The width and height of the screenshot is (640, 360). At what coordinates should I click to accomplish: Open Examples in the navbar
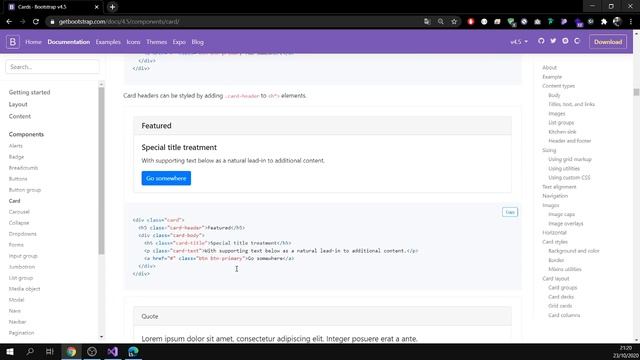pyautogui.click(x=108, y=42)
